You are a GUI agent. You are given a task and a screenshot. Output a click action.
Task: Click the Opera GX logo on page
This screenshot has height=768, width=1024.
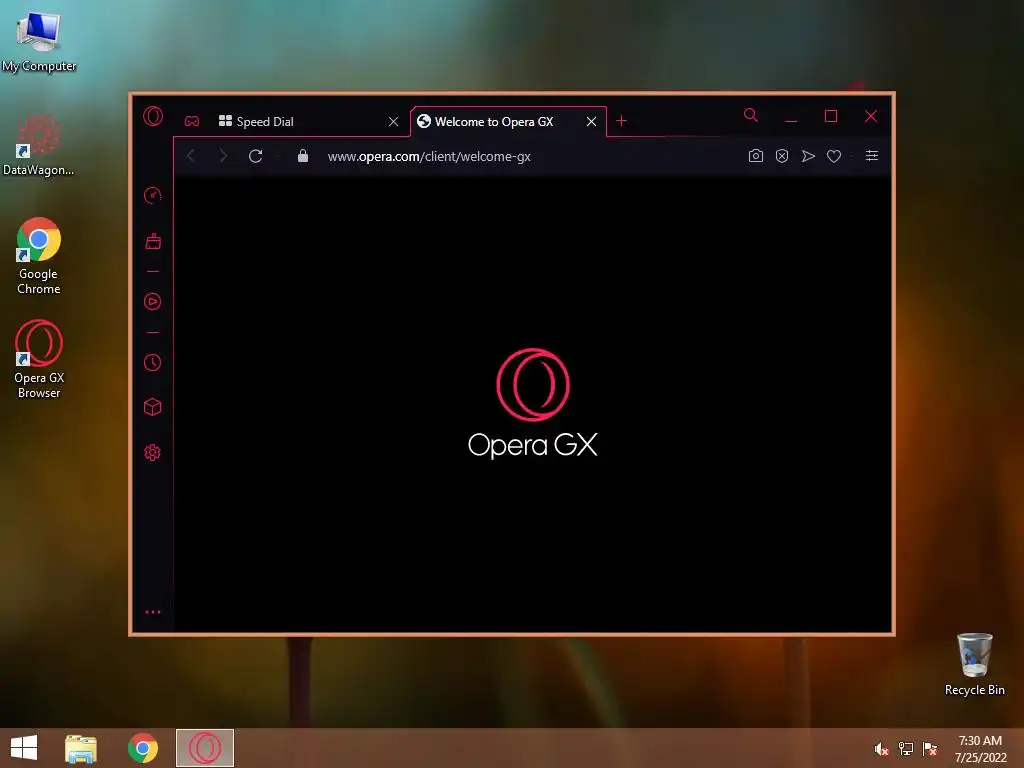coord(533,403)
